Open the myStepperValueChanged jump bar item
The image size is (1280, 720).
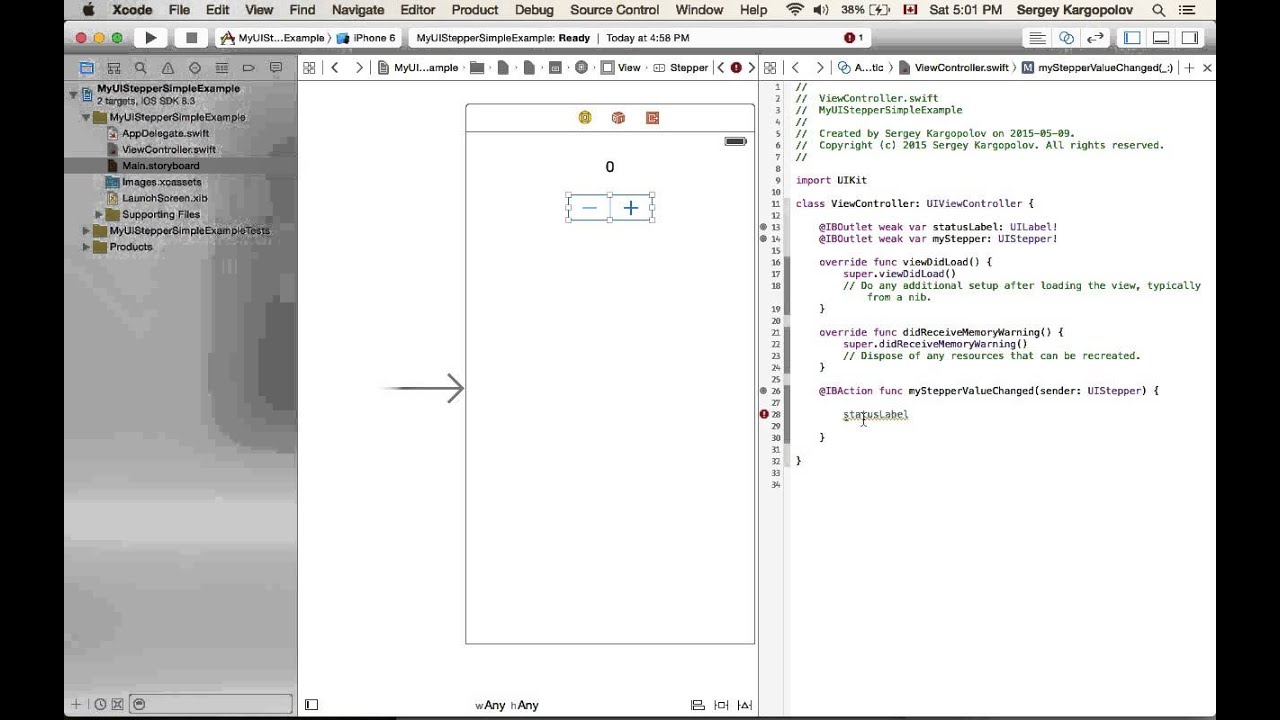(1097, 68)
